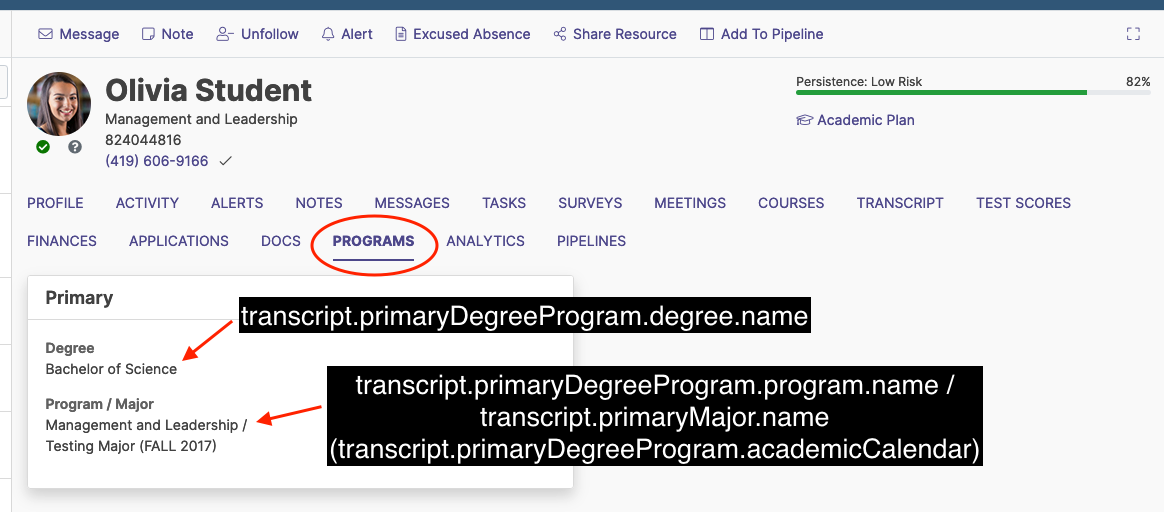Click the Persistence: Low Risk label

tap(859, 82)
